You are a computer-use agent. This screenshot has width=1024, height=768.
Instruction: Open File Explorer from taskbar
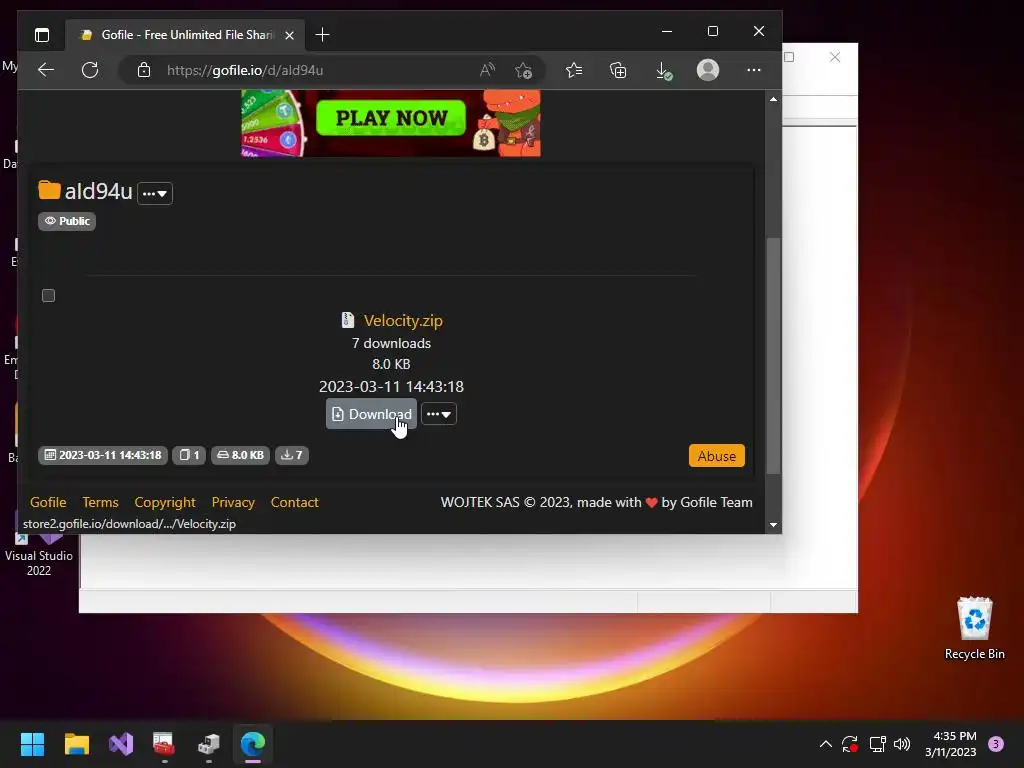[x=77, y=744]
